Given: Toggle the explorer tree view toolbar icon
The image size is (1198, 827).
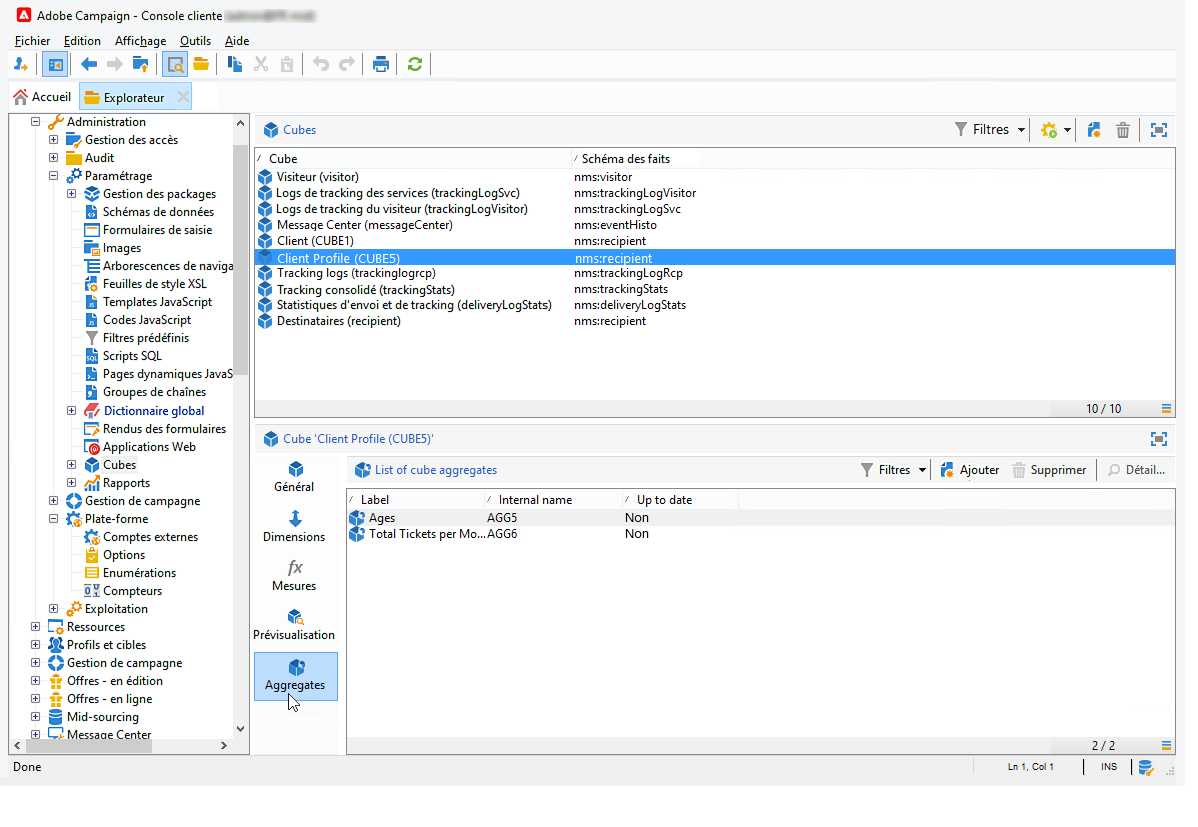Looking at the screenshot, I should pos(55,64).
